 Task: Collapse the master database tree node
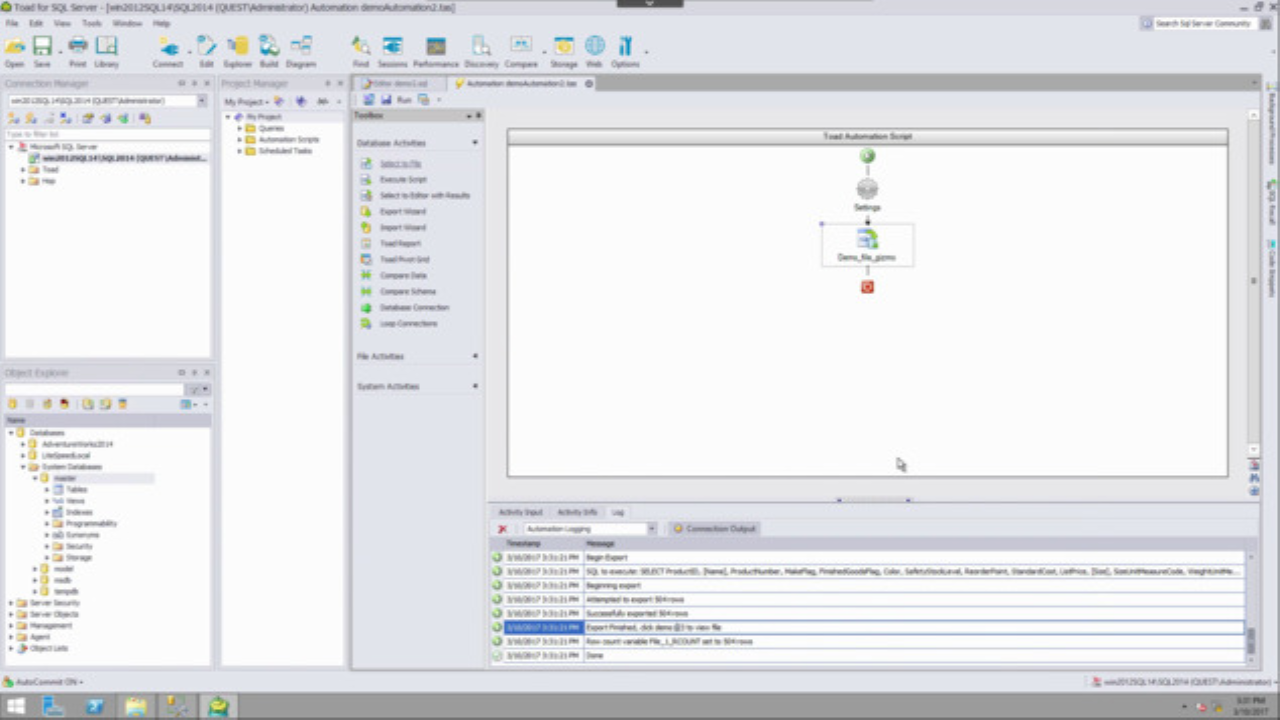[x=35, y=477]
